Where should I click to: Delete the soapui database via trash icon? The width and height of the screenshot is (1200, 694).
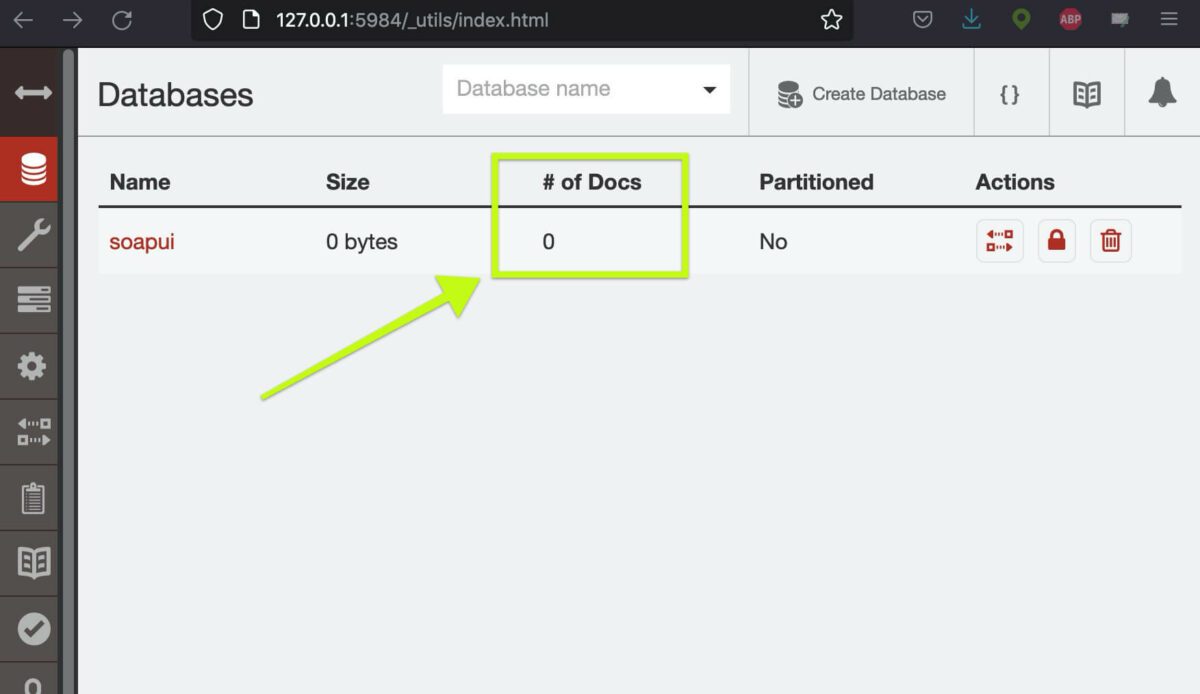1111,241
